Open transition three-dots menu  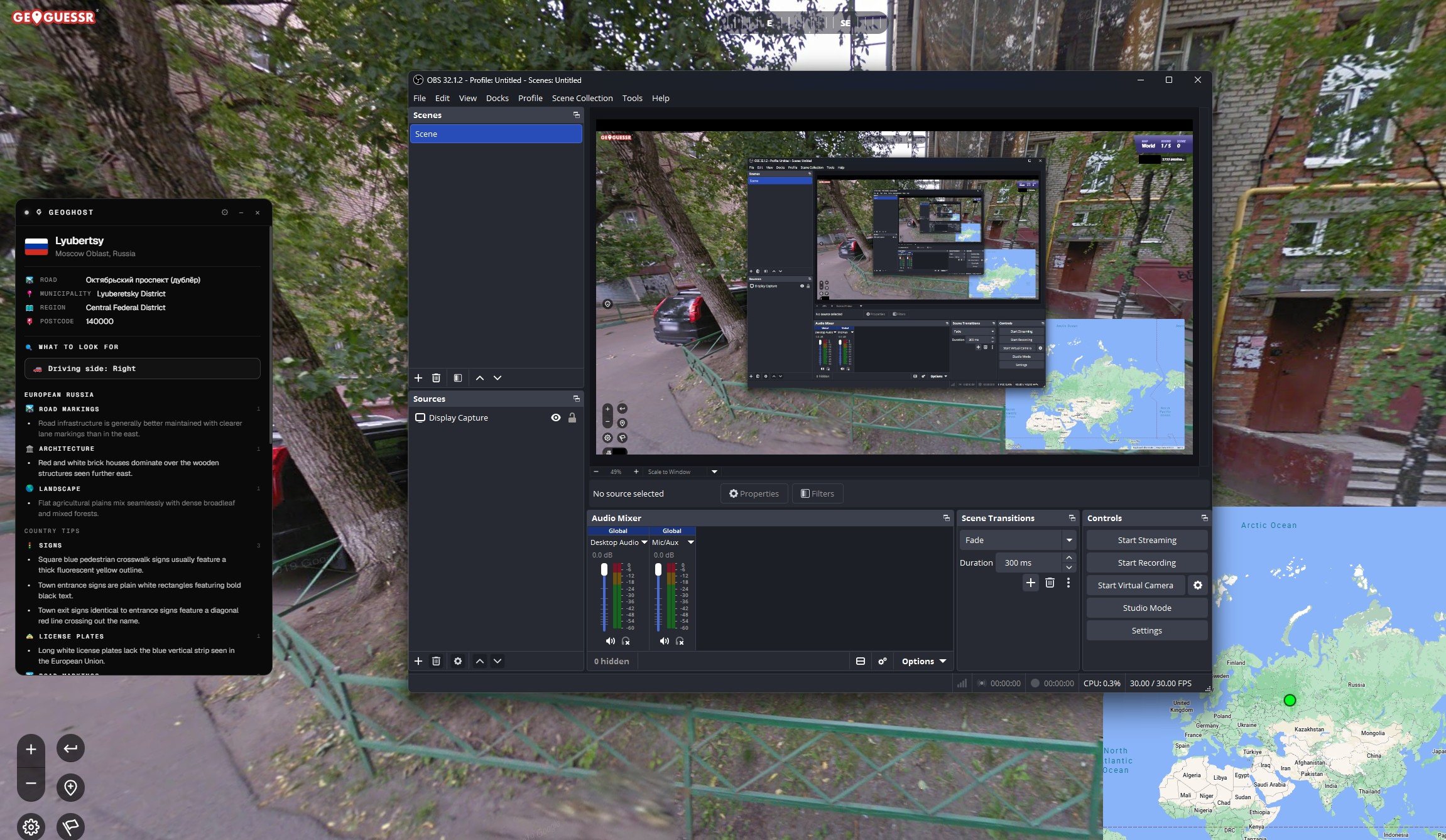[x=1068, y=583]
